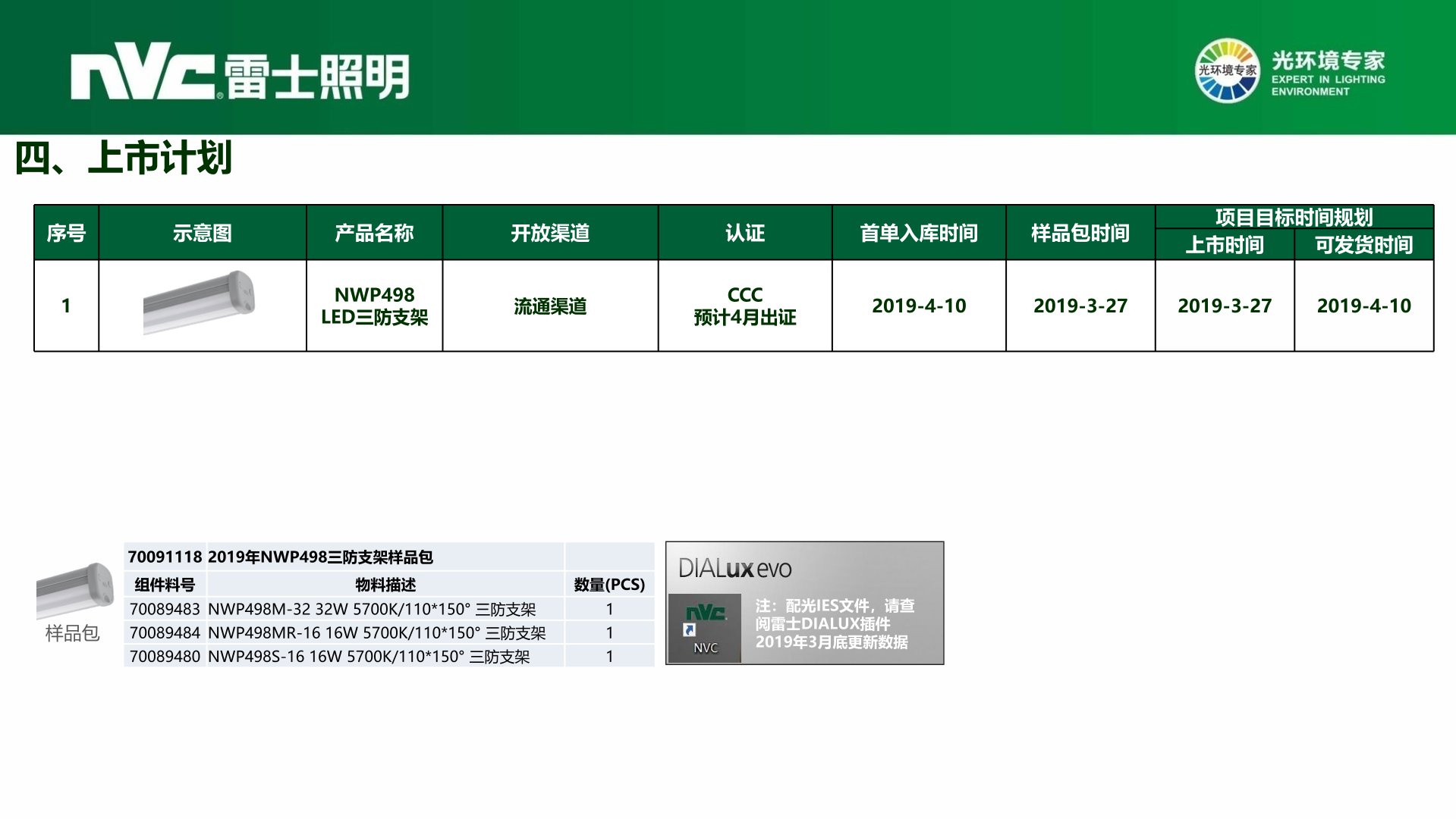Click the EXPERT IN LIGHTING ENVIRONMENT text
This screenshot has width=1456, height=819.
point(1328,85)
